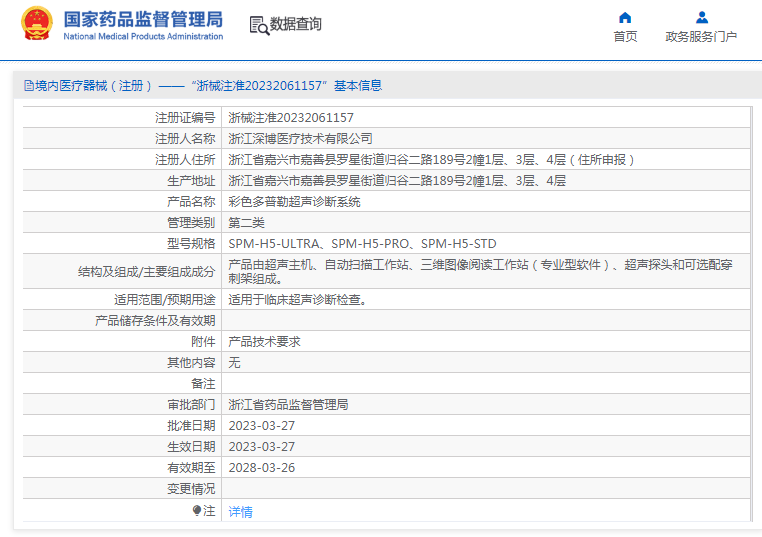Click the 产品名称 label

pyautogui.click(x=191, y=202)
